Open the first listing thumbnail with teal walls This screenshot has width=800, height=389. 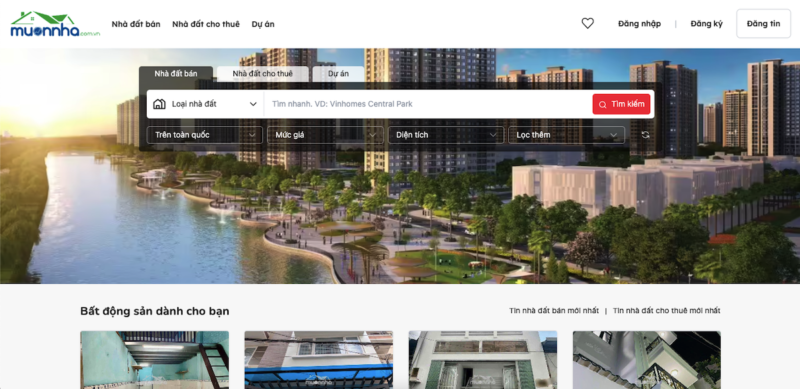[155, 360]
